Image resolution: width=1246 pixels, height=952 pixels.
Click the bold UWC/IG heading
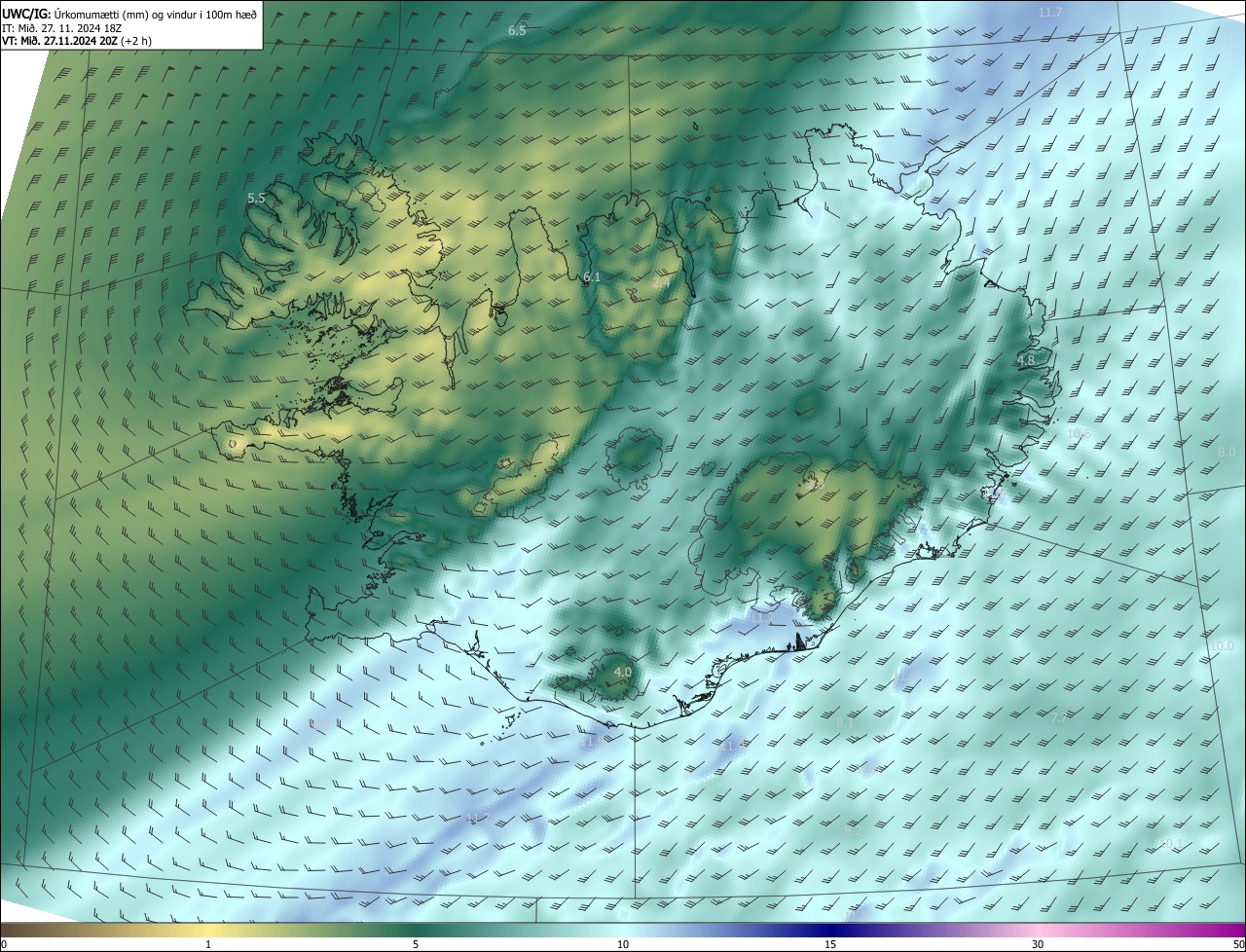pos(26,13)
